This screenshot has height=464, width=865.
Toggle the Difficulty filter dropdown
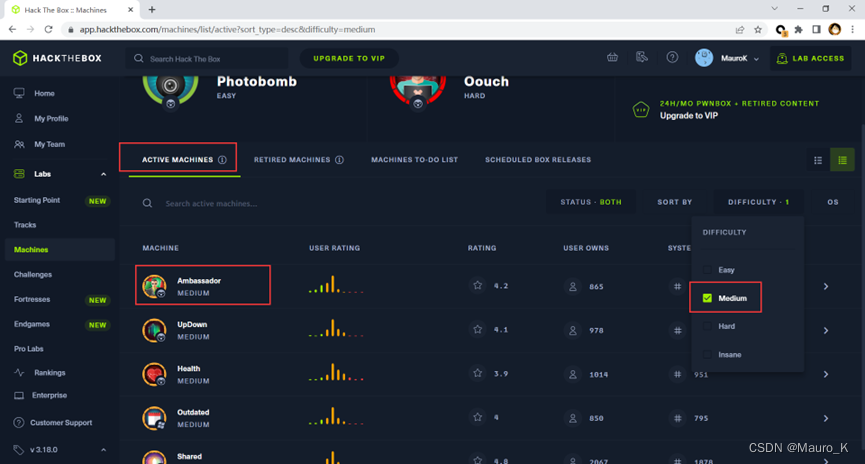click(x=759, y=202)
